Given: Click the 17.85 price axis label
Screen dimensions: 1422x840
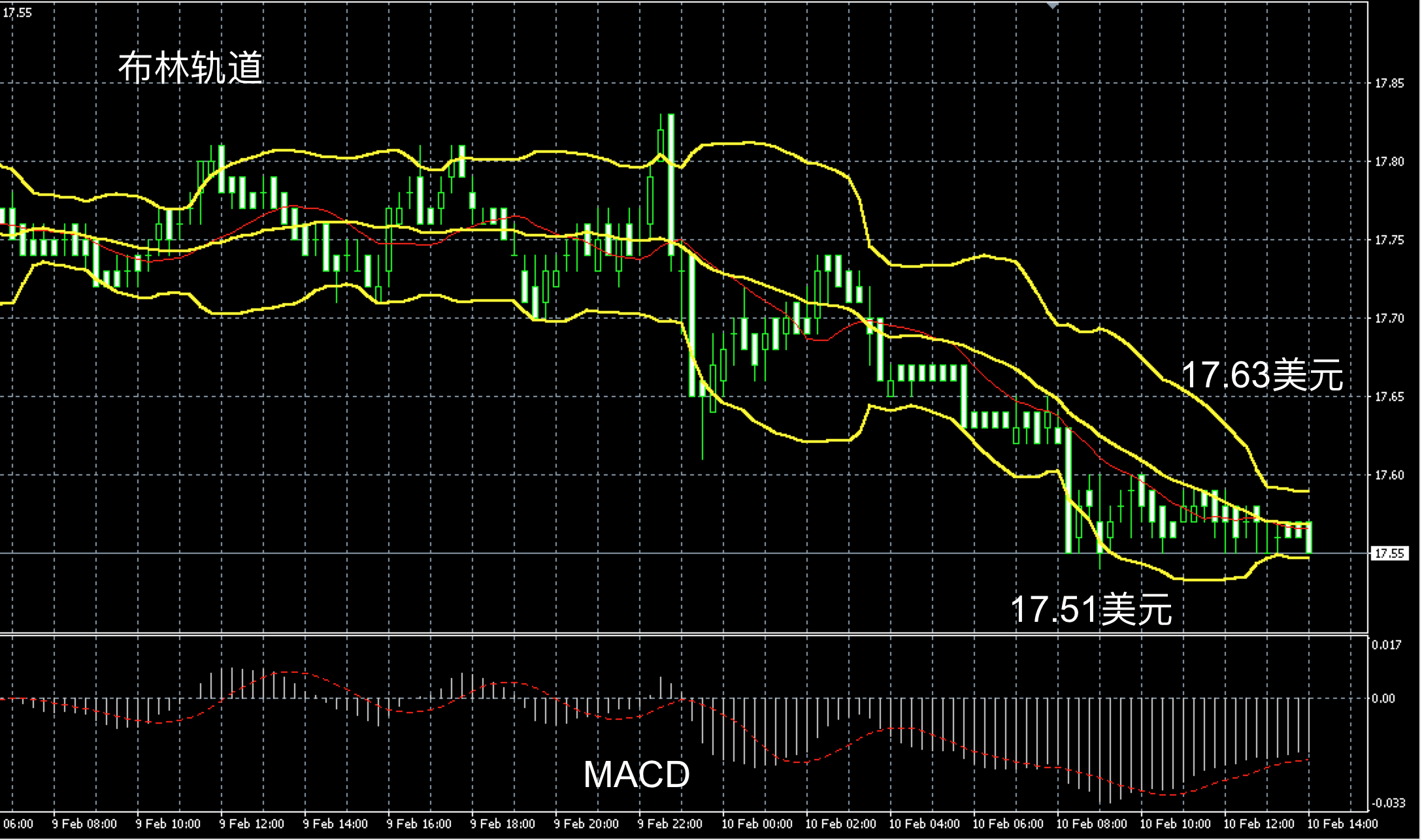Looking at the screenshot, I should pos(1389,84).
